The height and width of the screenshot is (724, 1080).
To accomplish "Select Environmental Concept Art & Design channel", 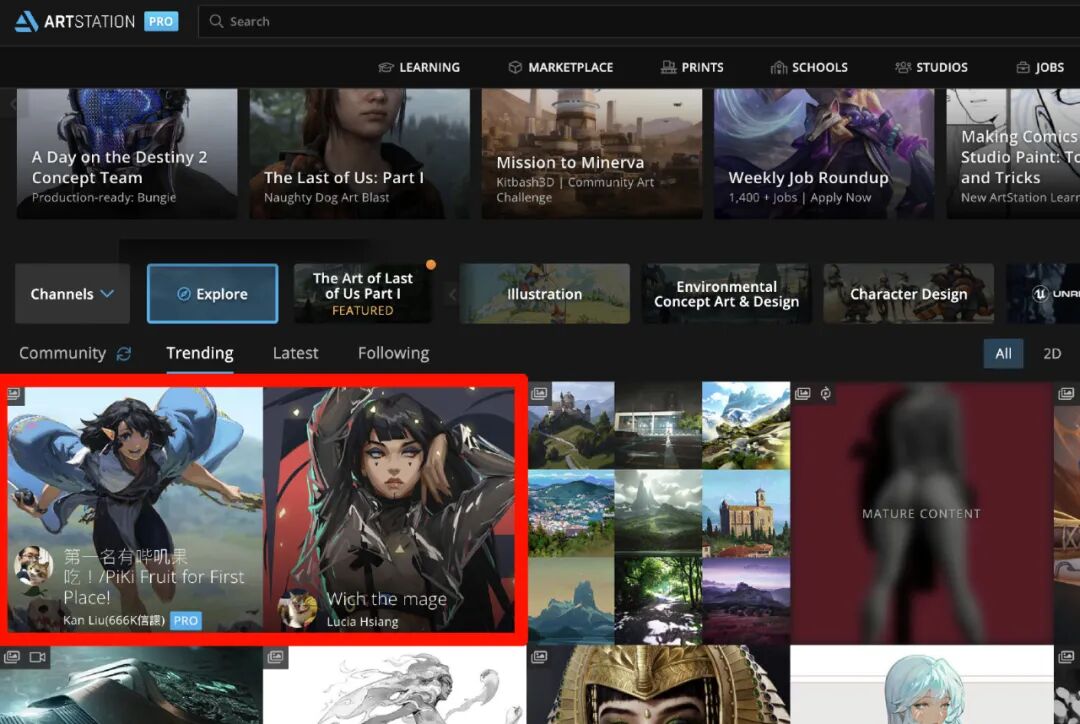I will click(727, 294).
